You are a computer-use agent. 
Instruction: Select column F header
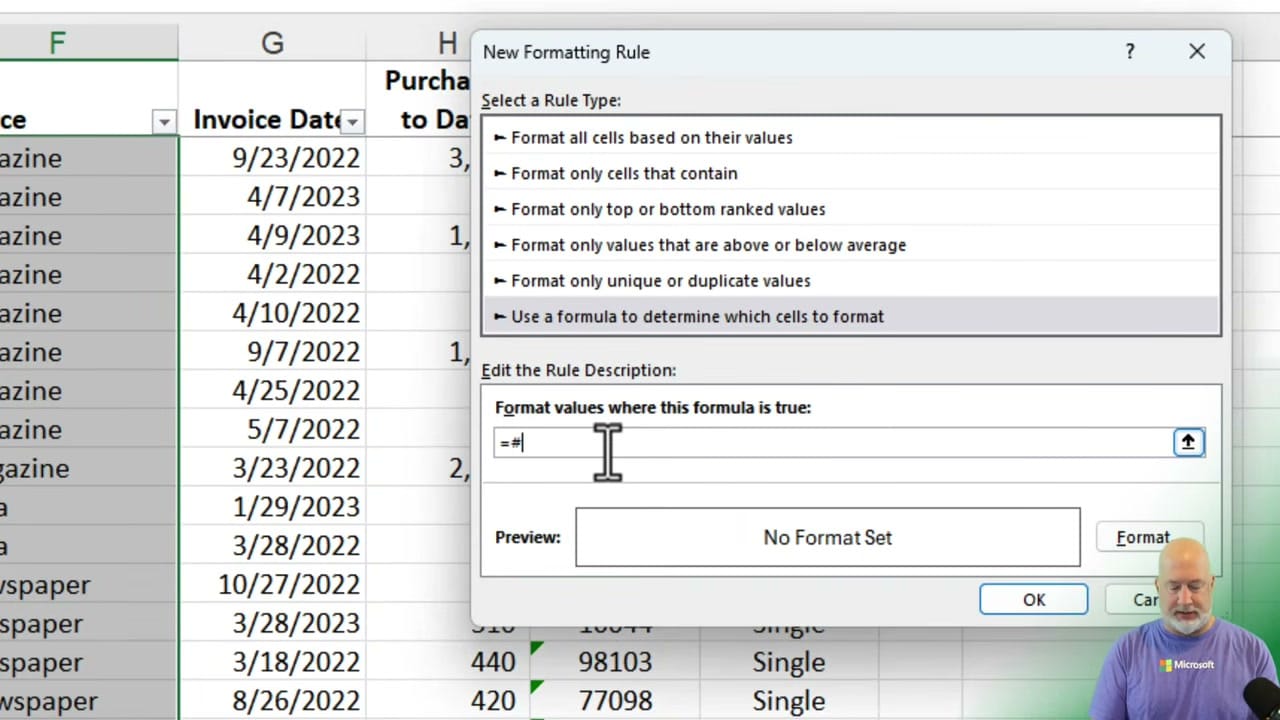tap(57, 42)
